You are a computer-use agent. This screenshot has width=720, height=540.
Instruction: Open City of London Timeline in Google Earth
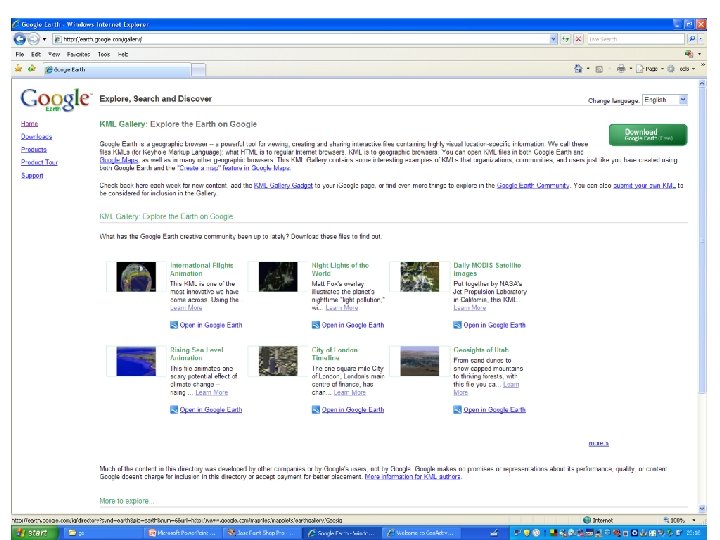(348, 410)
